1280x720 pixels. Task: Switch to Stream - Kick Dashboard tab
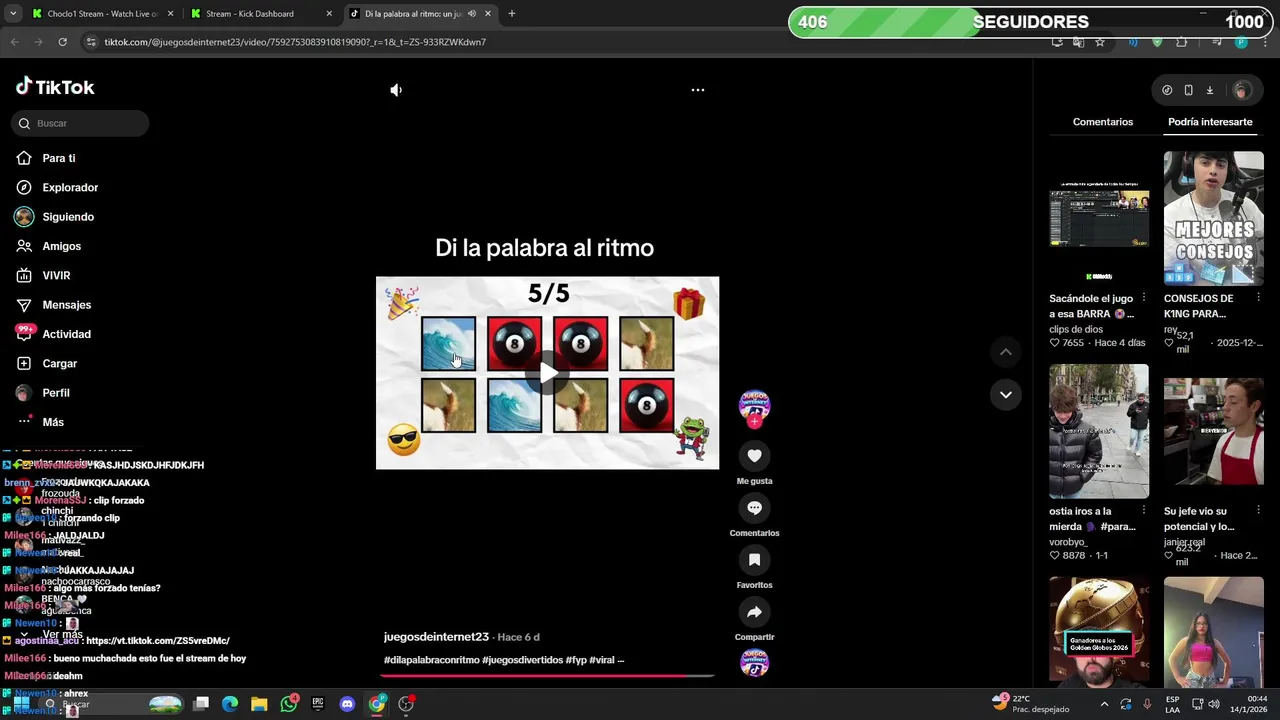(260, 14)
